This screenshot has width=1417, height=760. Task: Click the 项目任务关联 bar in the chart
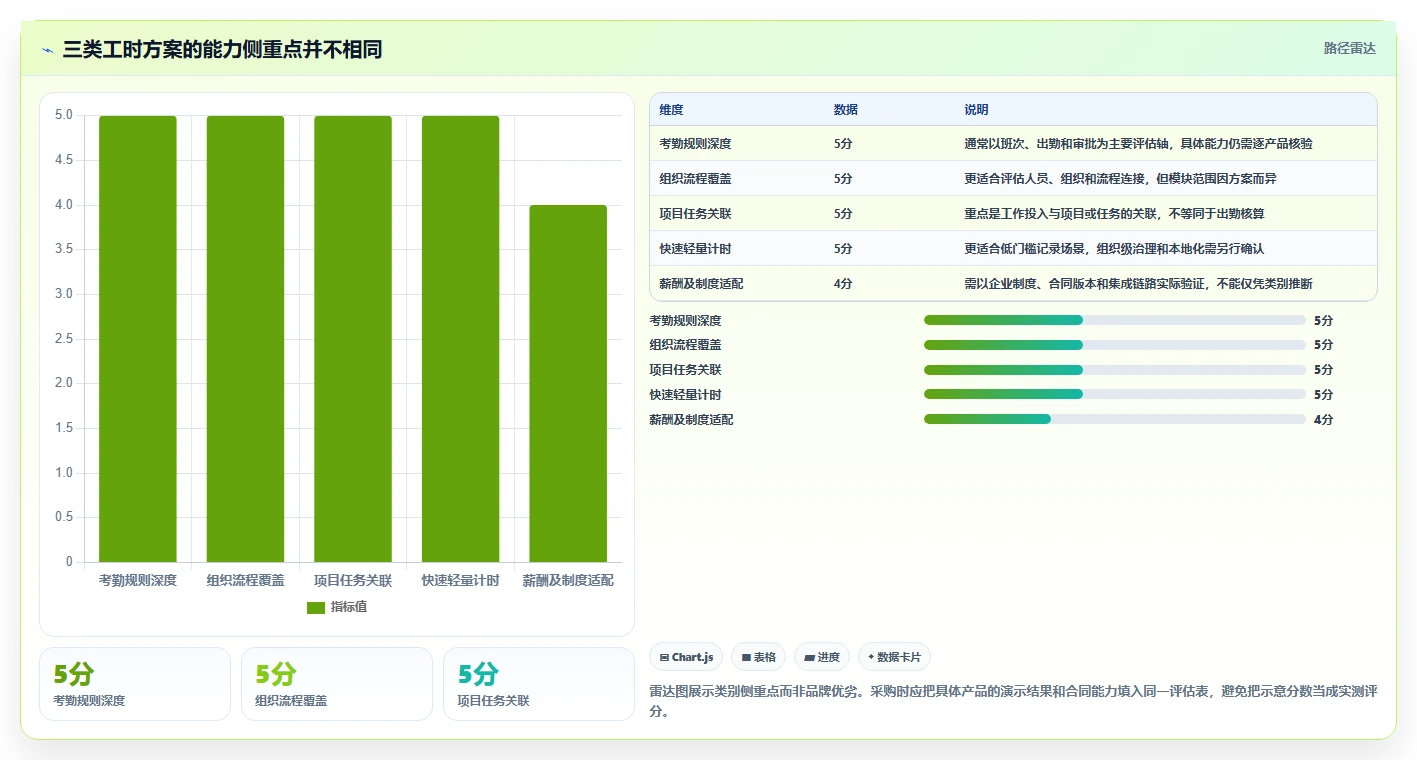pos(353,339)
